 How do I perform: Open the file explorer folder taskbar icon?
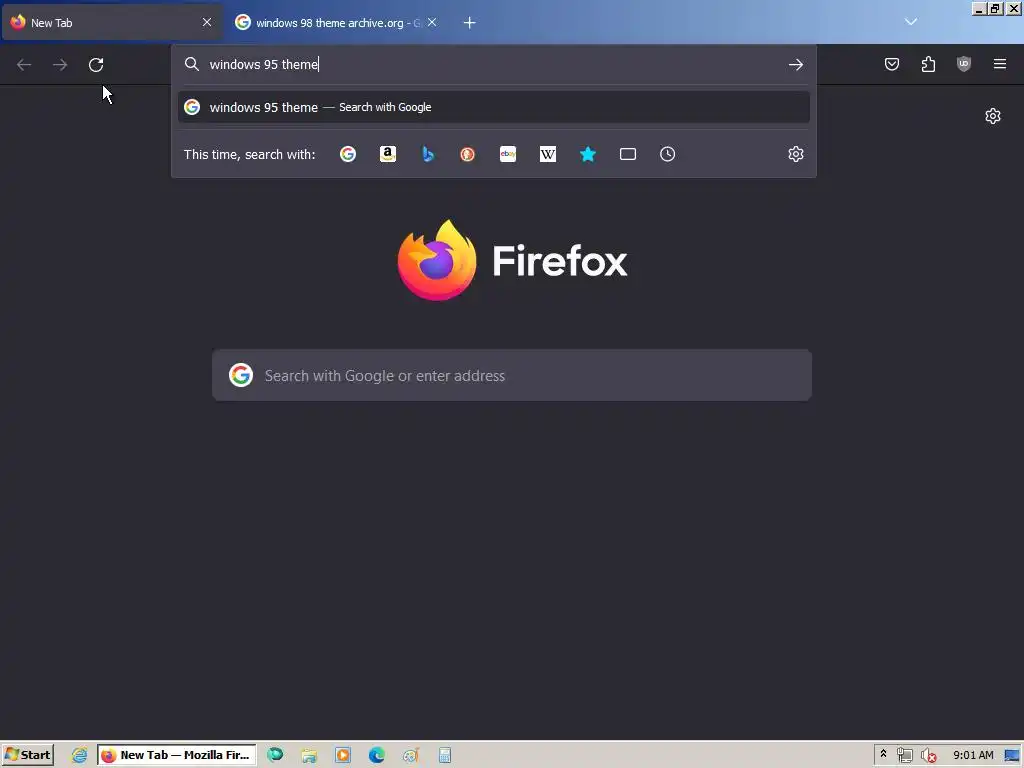tap(309, 756)
